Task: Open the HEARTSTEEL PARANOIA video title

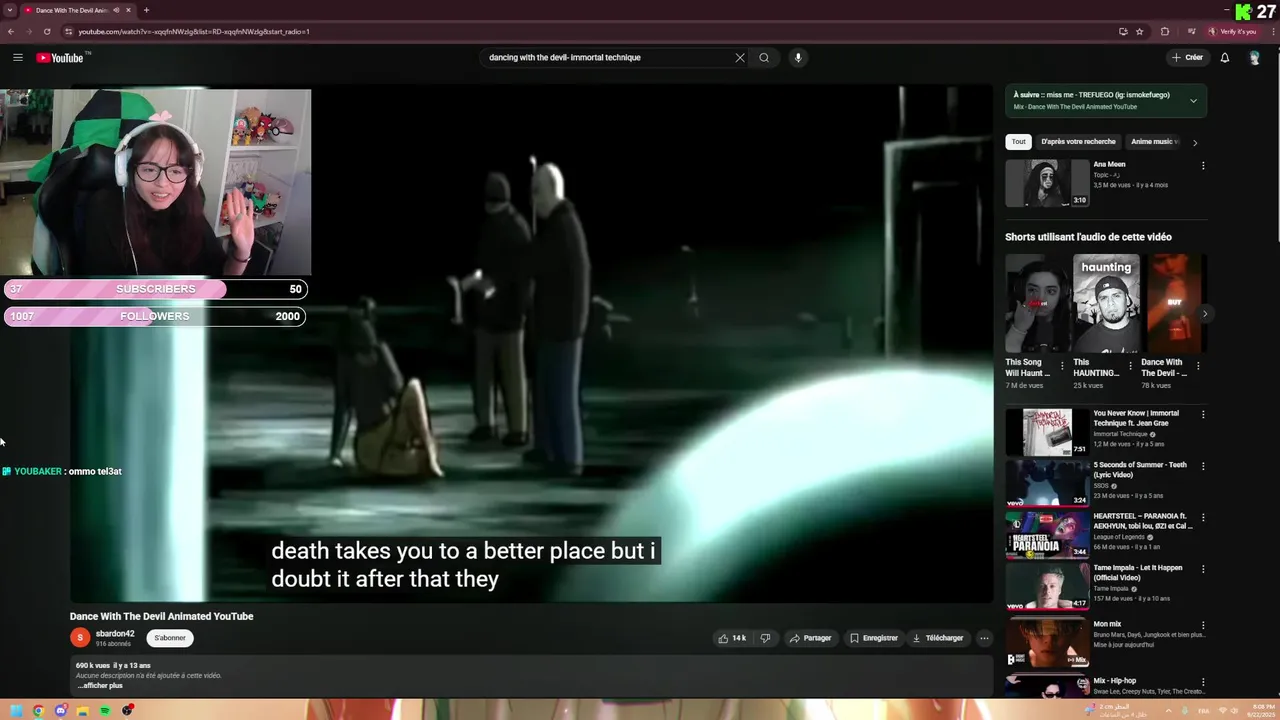Action: [1143, 521]
